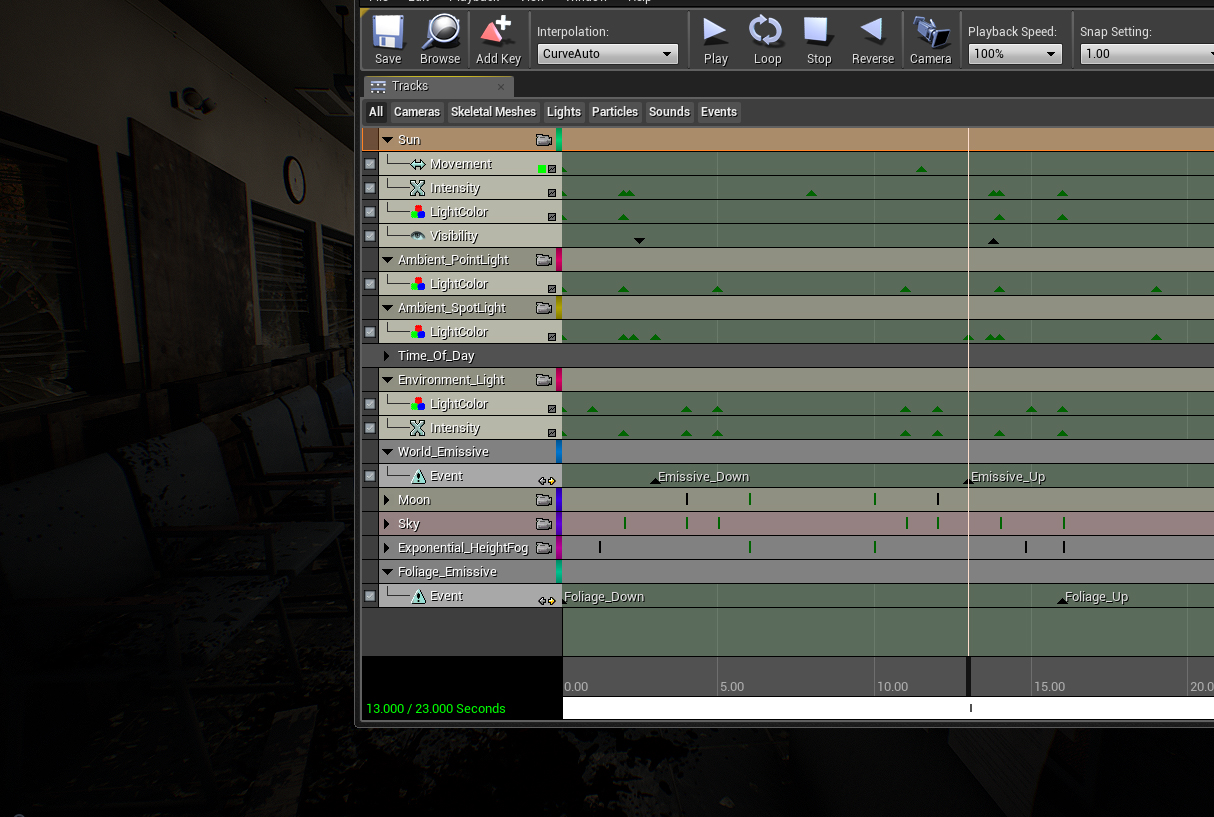Close the Tracks panel tab
1214x817 pixels.
pyautogui.click(x=501, y=87)
